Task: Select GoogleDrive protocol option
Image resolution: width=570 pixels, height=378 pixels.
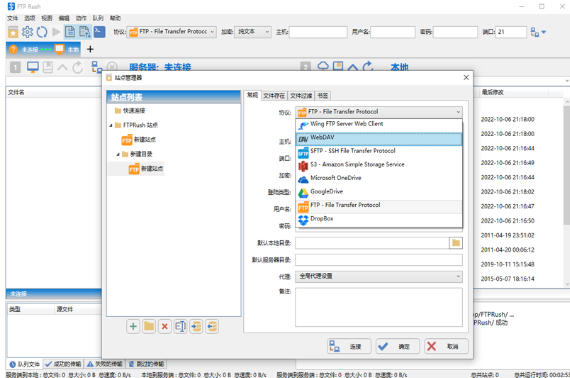Action: pyautogui.click(x=379, y=192)
